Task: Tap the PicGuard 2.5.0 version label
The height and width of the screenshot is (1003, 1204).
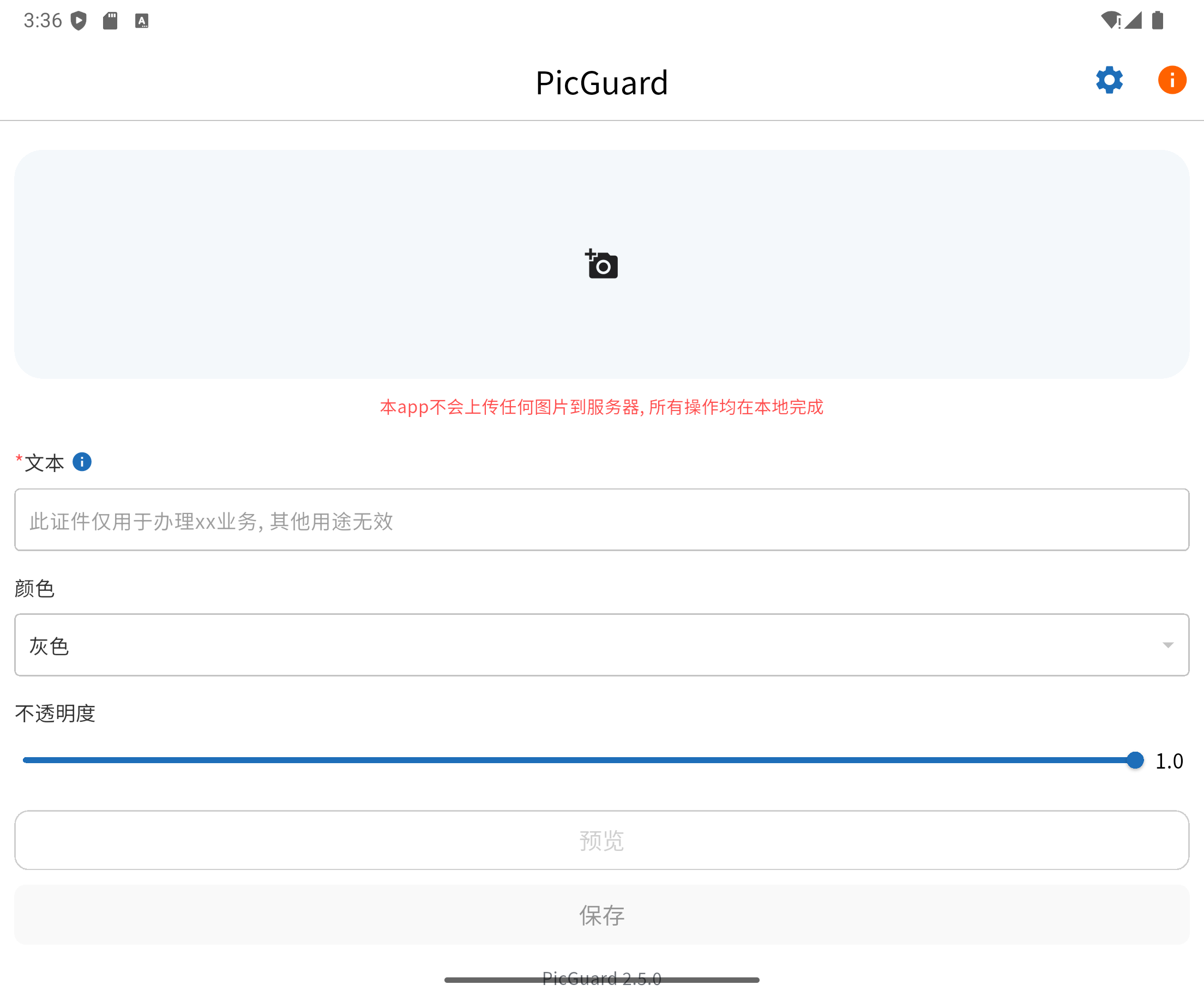Action: (601, 978)
